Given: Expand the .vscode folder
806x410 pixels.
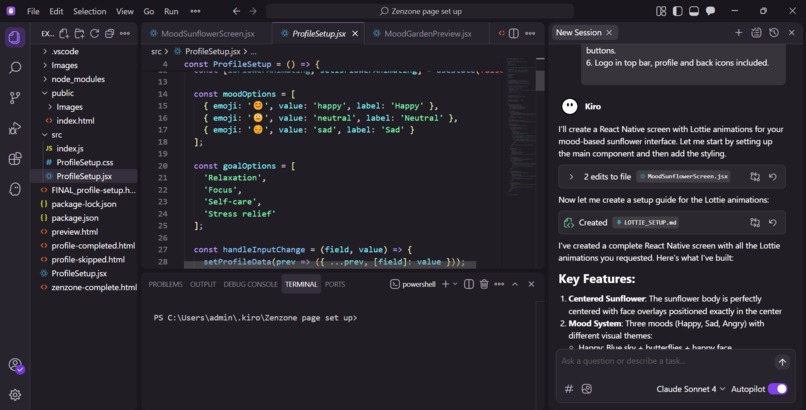Looking at the screenshot, I should 65,51.
